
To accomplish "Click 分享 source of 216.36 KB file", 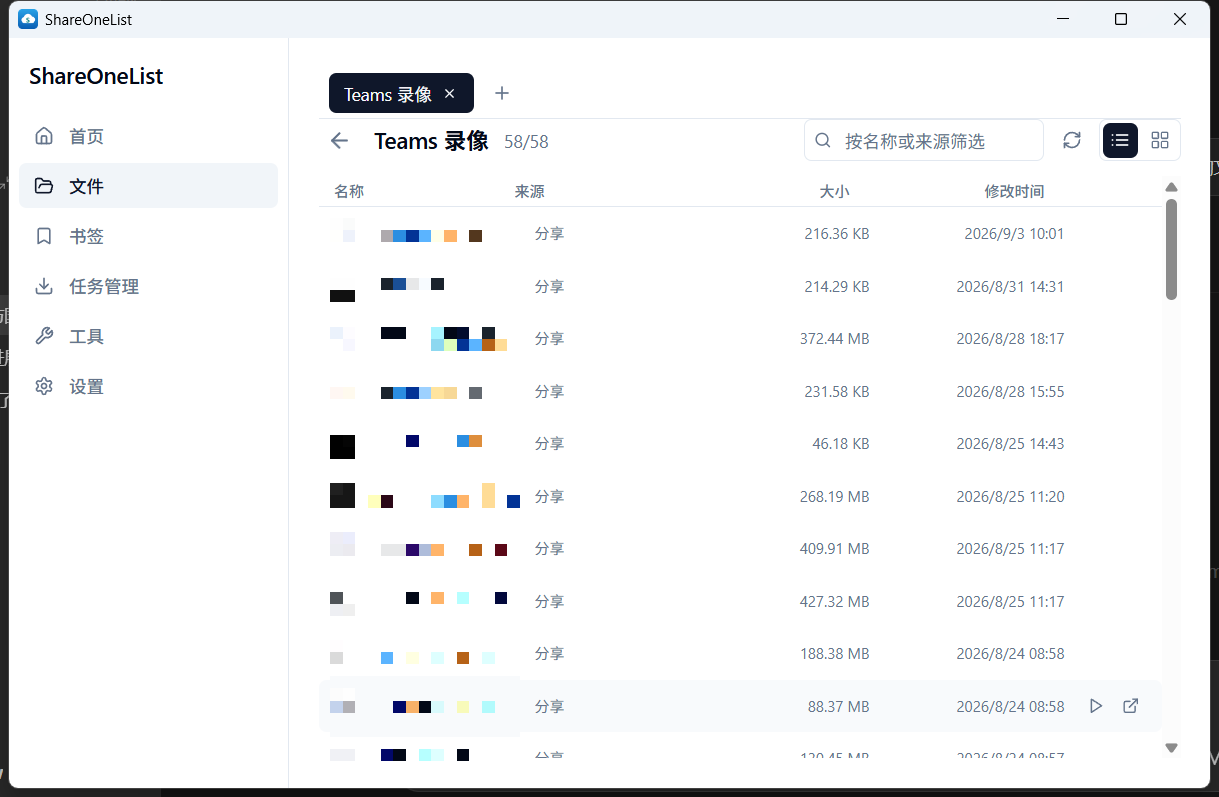I will [x=549, y=234].
